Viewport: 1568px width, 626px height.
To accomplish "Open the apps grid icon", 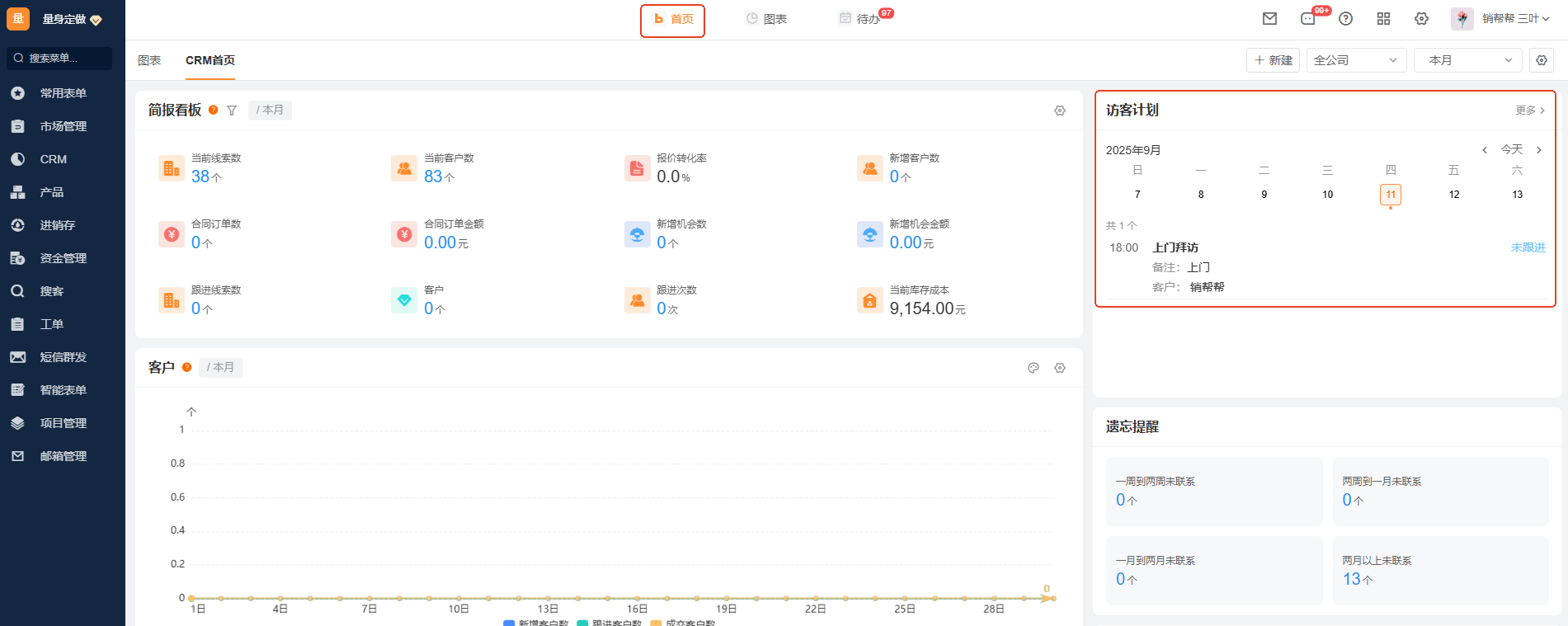I will click(1383, 19).
